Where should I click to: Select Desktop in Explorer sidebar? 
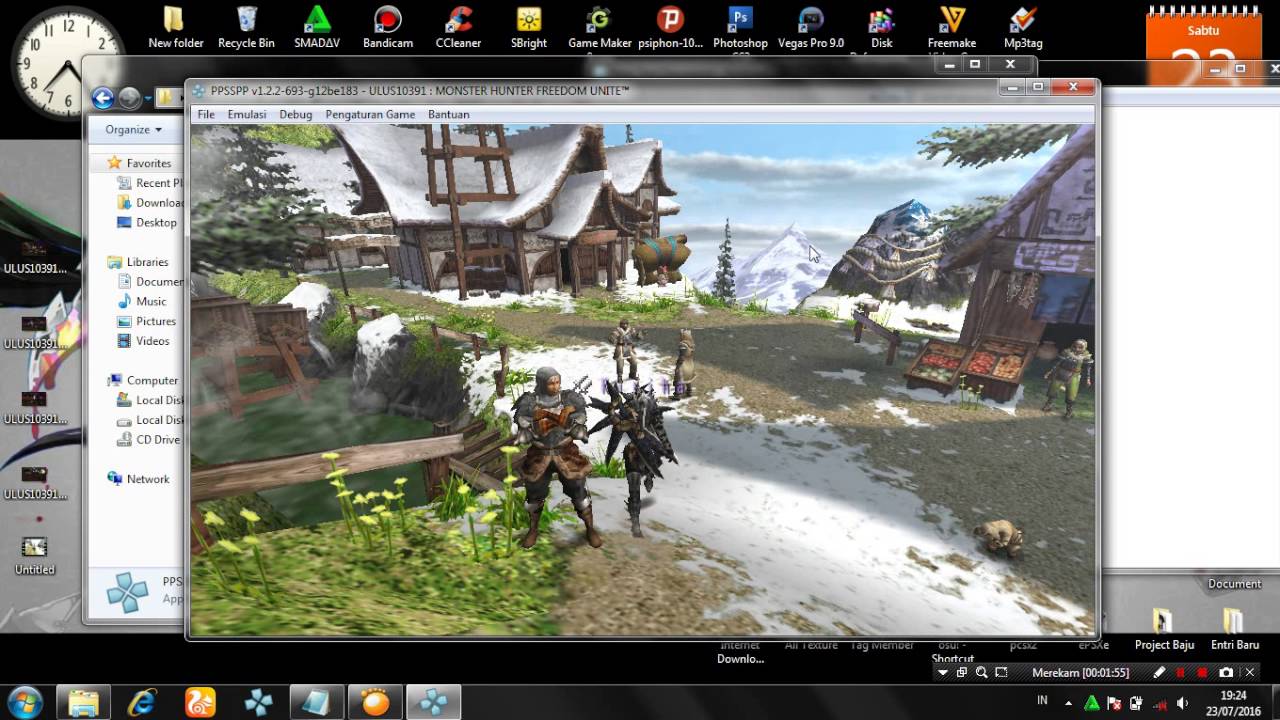point(147,222)
